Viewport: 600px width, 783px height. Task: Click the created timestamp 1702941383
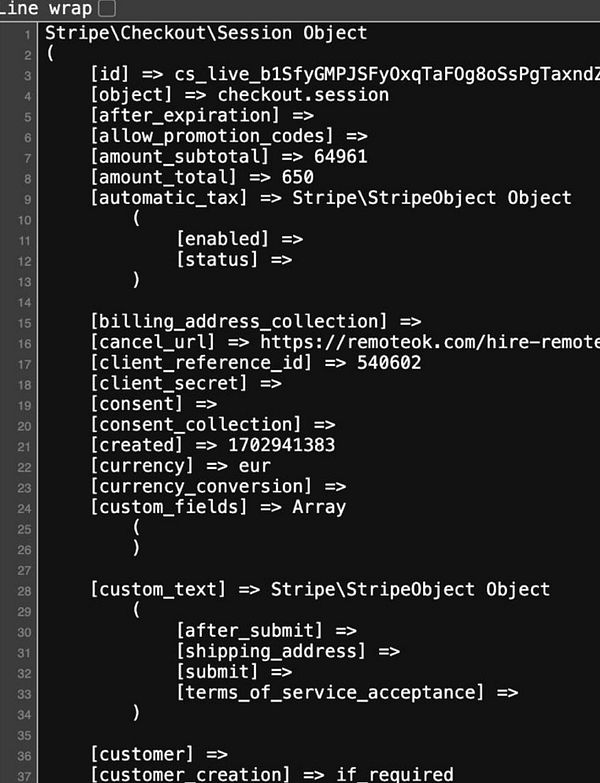coord(282,445)
